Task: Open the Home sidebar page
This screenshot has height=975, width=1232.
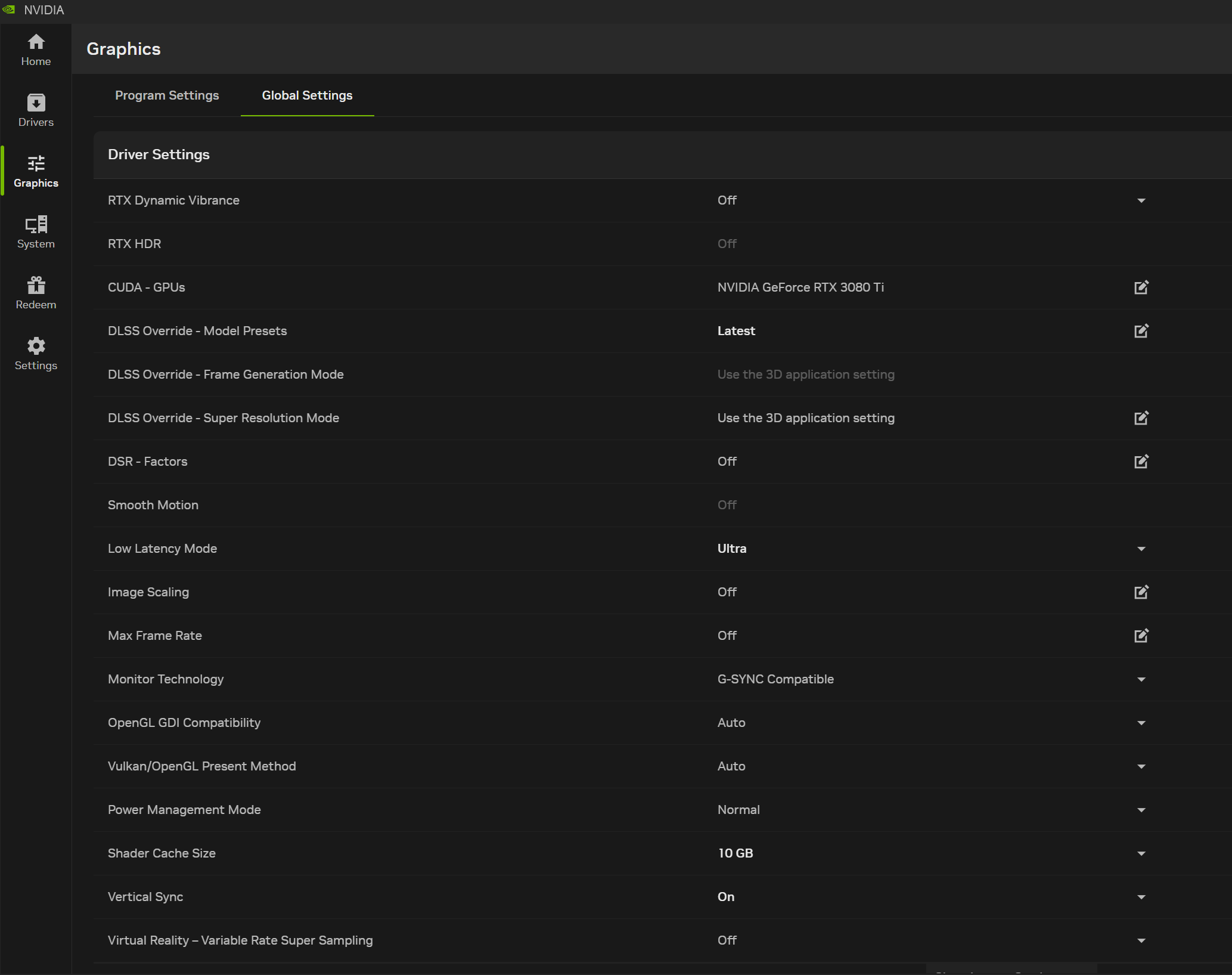Action: tap(36, 49)
